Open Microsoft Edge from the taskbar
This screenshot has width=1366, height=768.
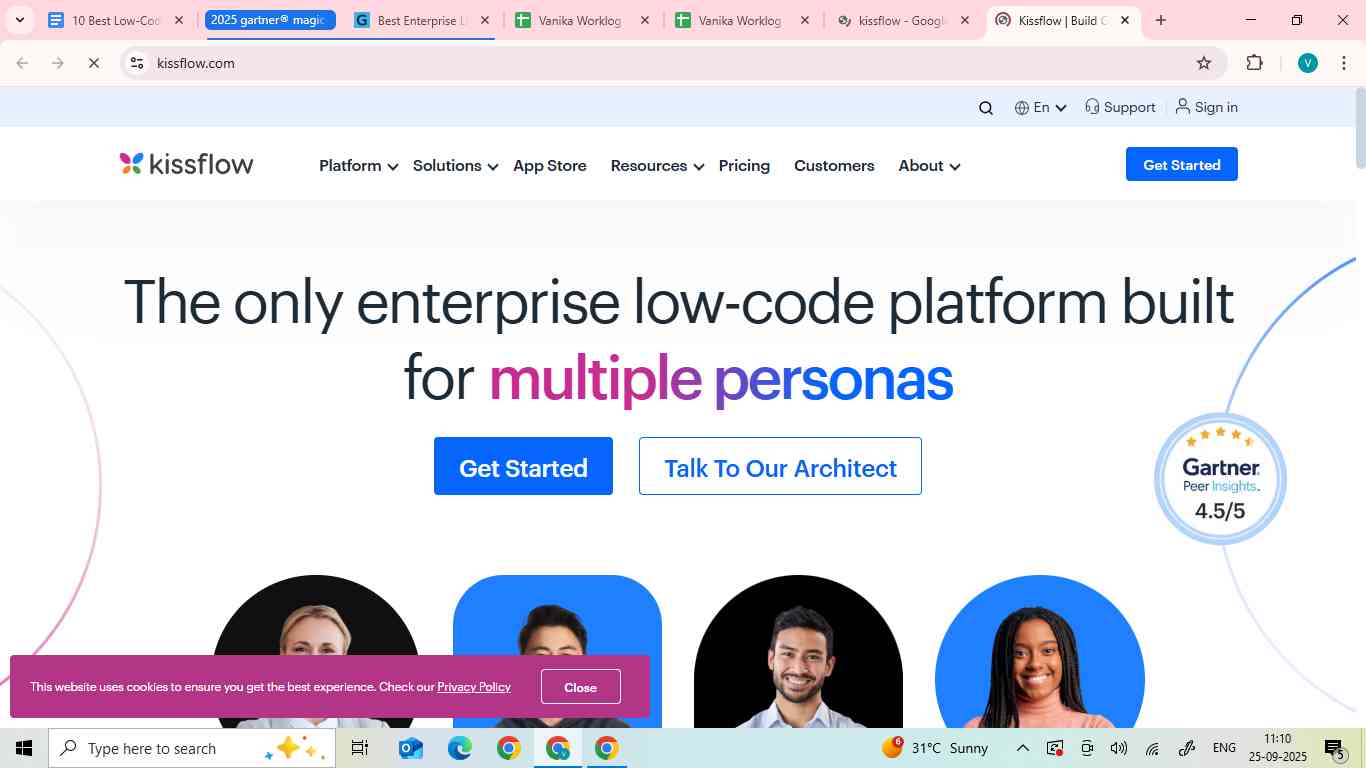click(x=460, y=748)
